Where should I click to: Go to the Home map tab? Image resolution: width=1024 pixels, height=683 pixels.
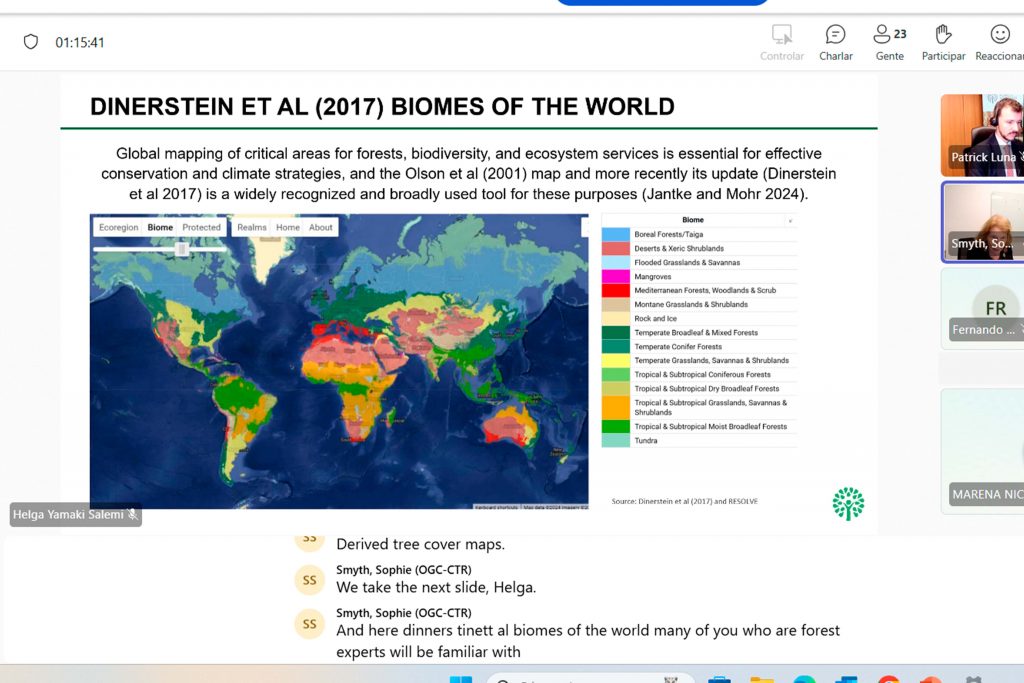tap(288, 227)
